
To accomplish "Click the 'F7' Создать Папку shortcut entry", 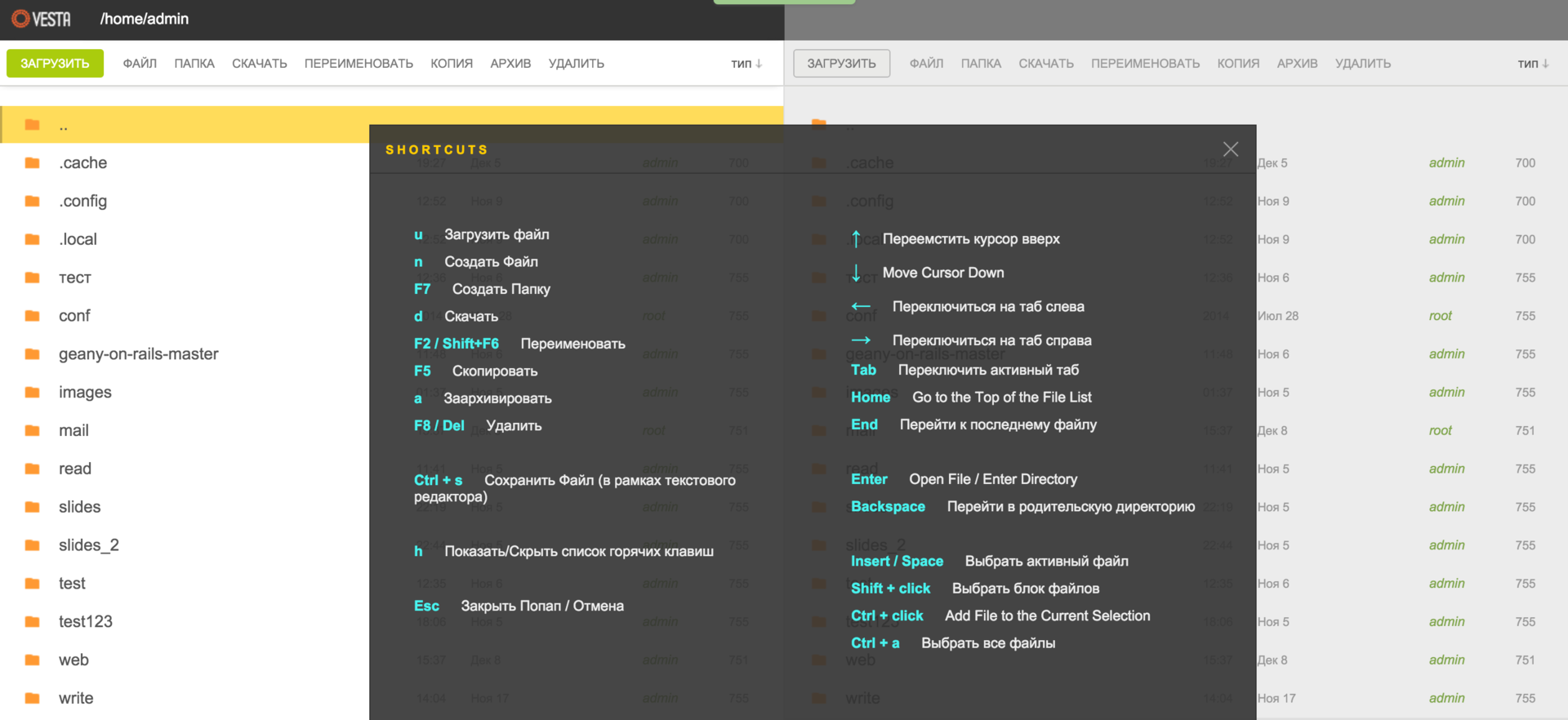I will 482,289.
